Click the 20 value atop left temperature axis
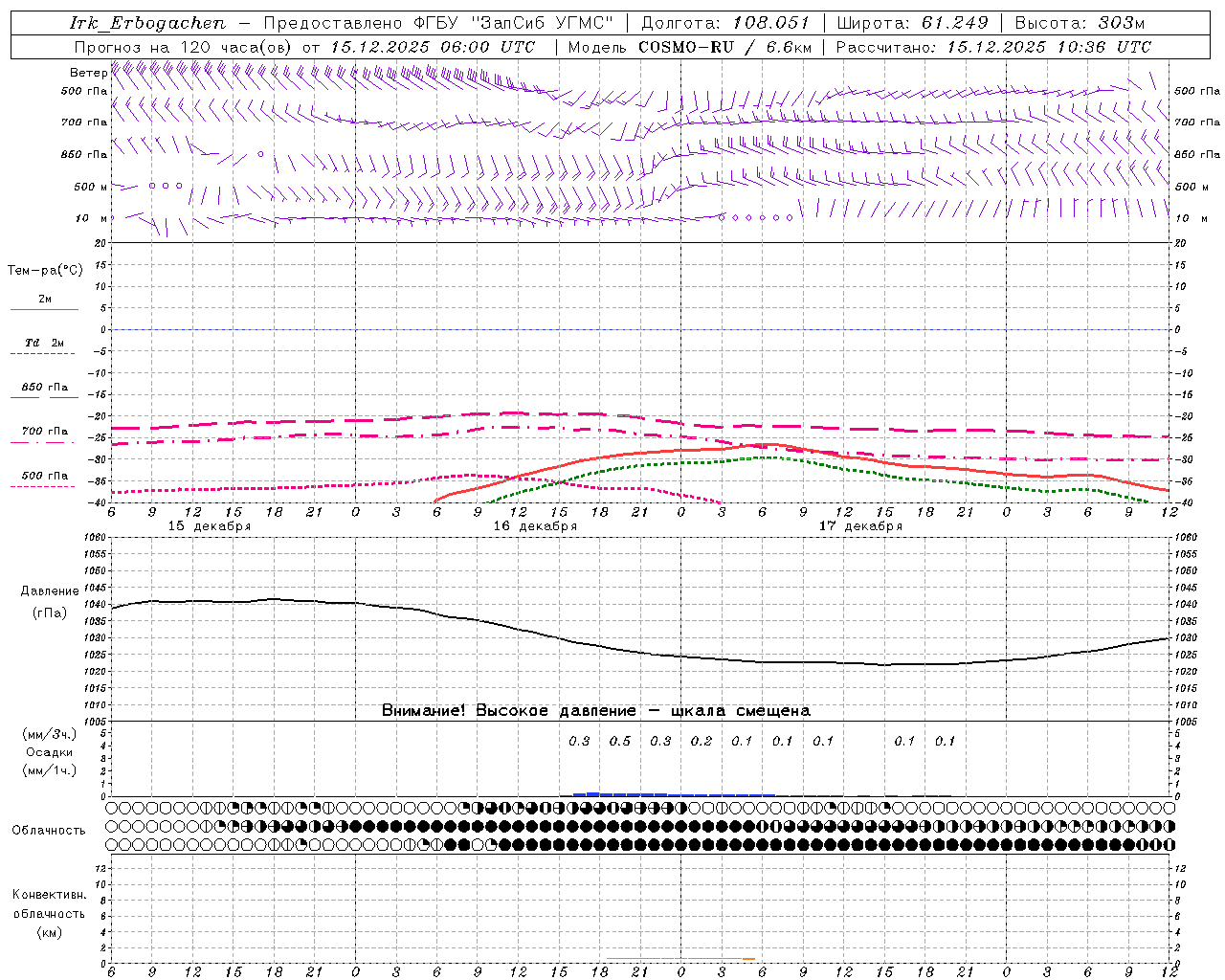1225x980 pixels. point(100,243)
